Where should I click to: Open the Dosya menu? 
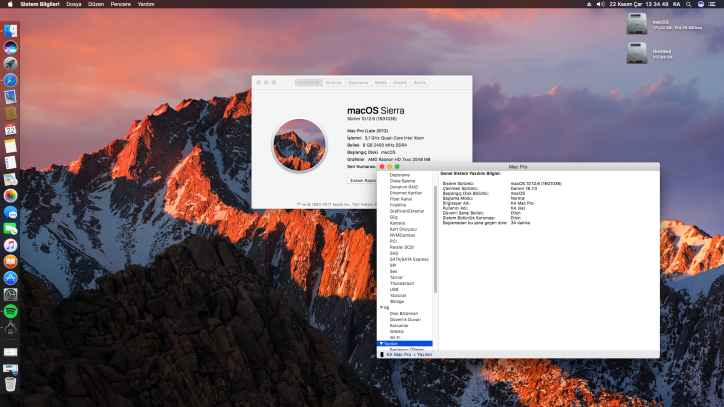(x=74, y=4)
